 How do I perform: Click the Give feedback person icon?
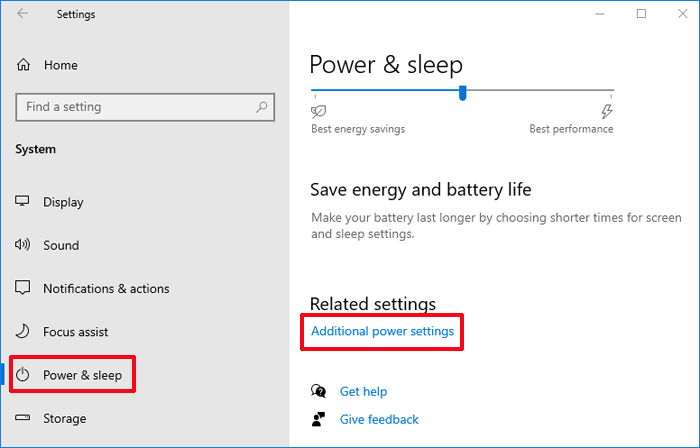tap(318, 419)
